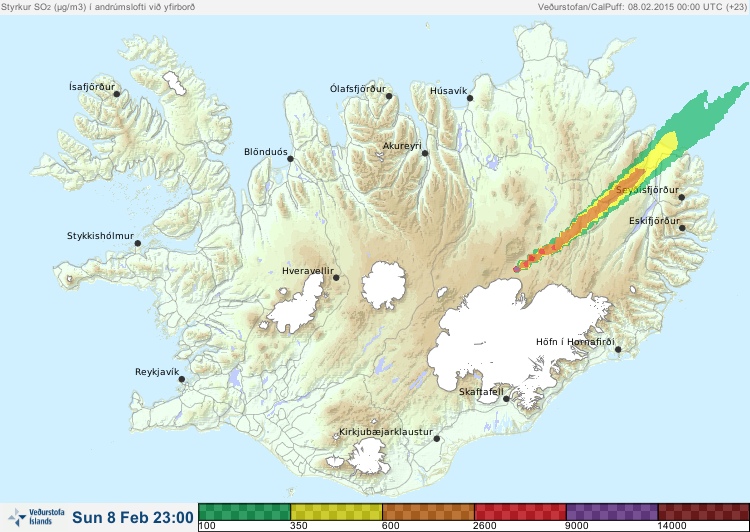Click the 'Hveravellir' label text
This screenshot has height=532, width=750.
point(308,271)
